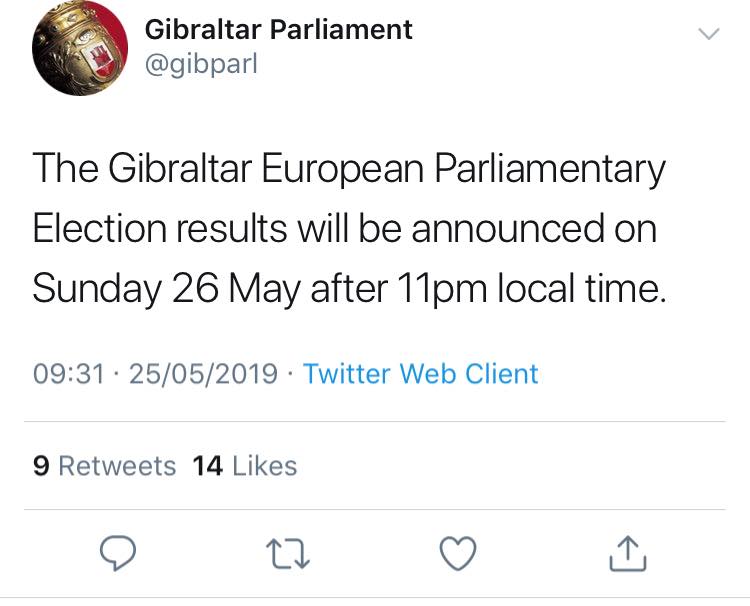Select the 'Sunday 26 May' tweet line
750x606 pixels.
tap(349, 289)
